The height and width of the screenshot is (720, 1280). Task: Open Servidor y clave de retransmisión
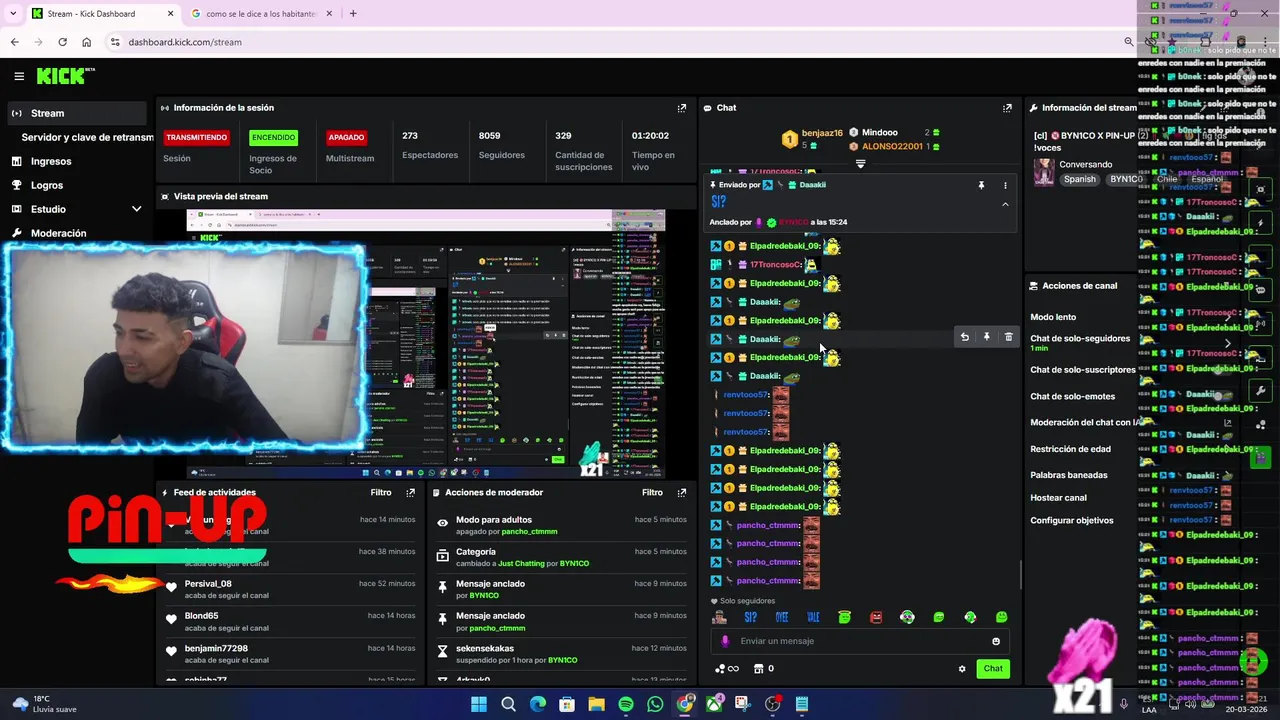87,137
